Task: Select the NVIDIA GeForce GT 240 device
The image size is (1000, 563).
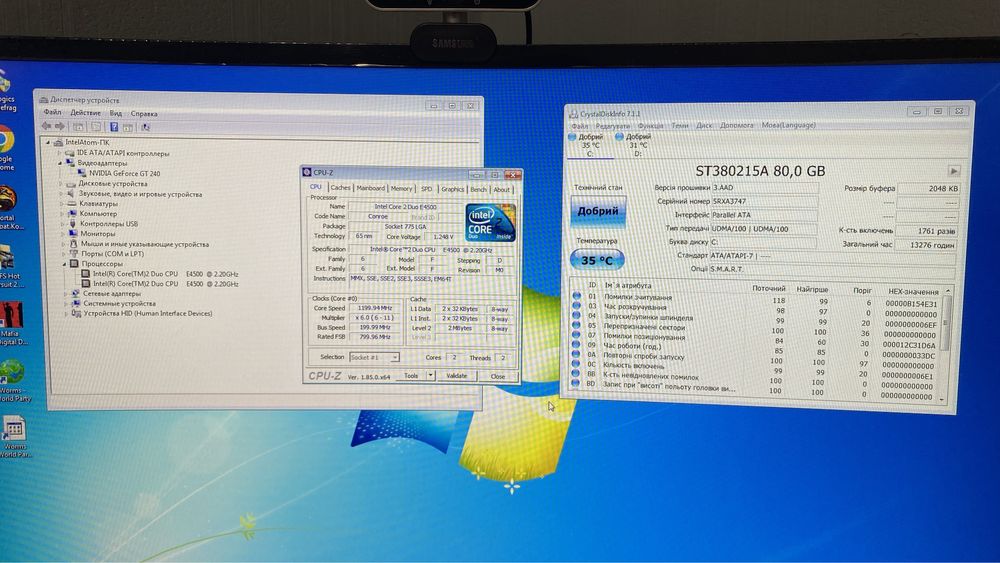Action: coord(124,173)
